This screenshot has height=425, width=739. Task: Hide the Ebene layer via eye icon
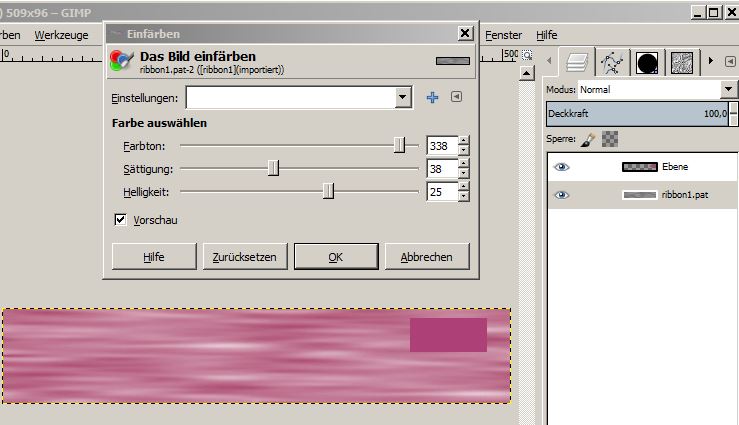coord(561,167)
